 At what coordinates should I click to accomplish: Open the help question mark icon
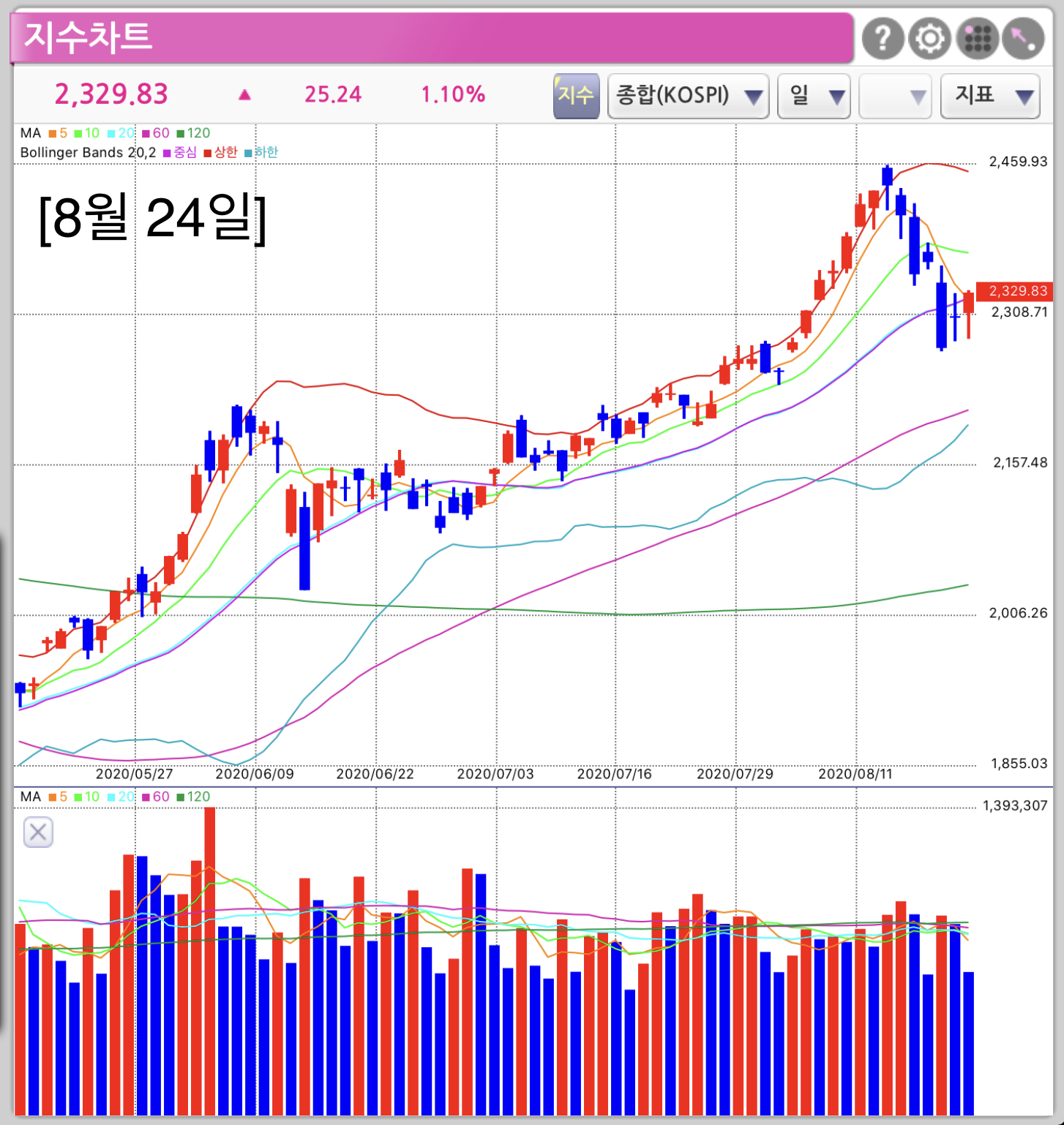(x=883, y=37)
